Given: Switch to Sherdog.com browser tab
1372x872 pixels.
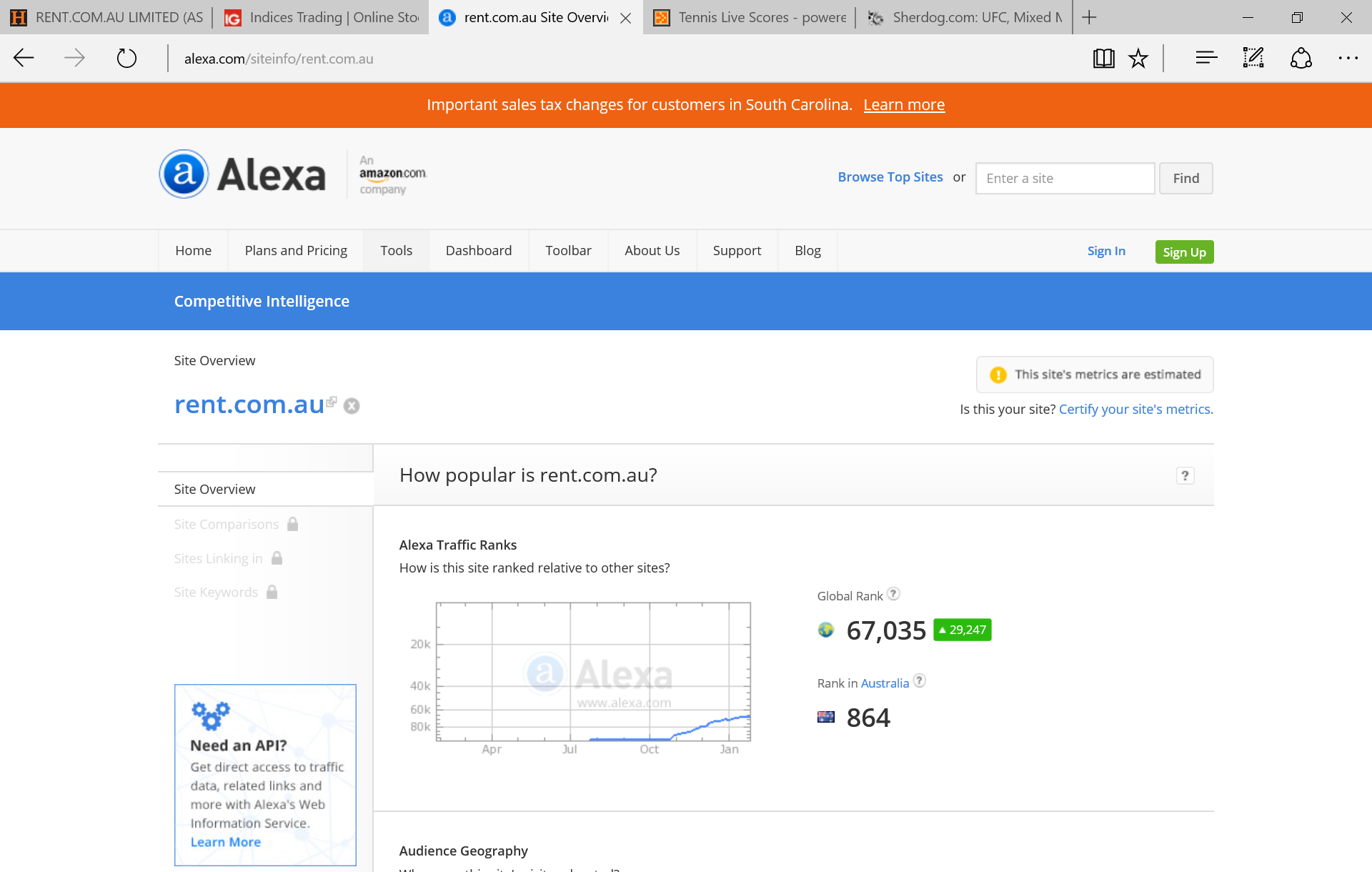Looking at the screenshot, I should (965, 17).
